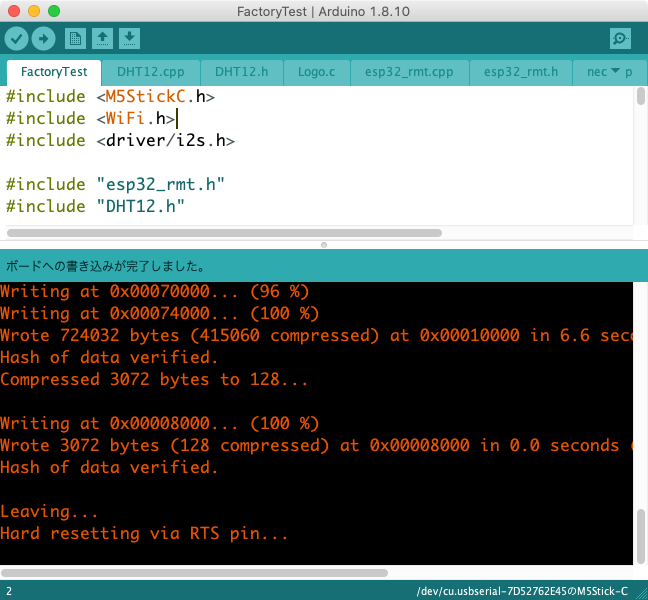This screenshot has width=648, height=600.
Task: Place cursor on '#include <WiFi.h>' line
Action: (x=91, y=119)
